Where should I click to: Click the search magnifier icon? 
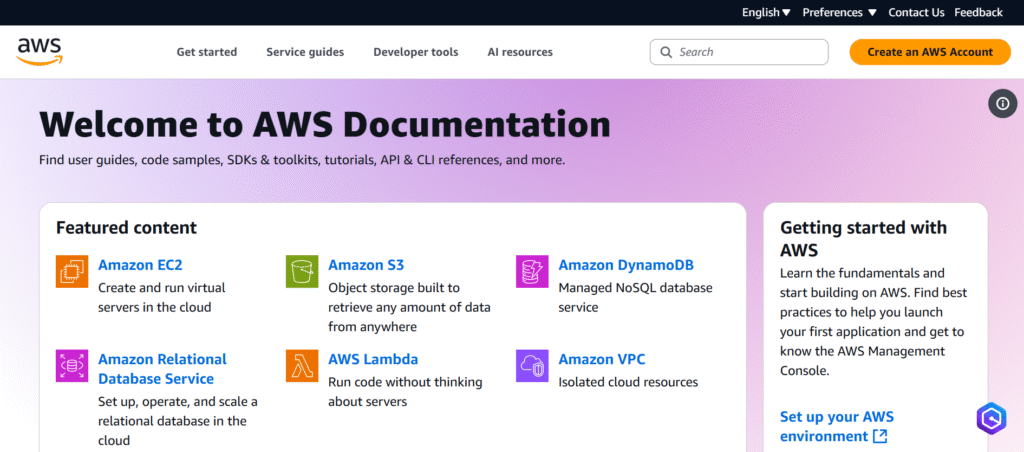click(x=666, y=52)
